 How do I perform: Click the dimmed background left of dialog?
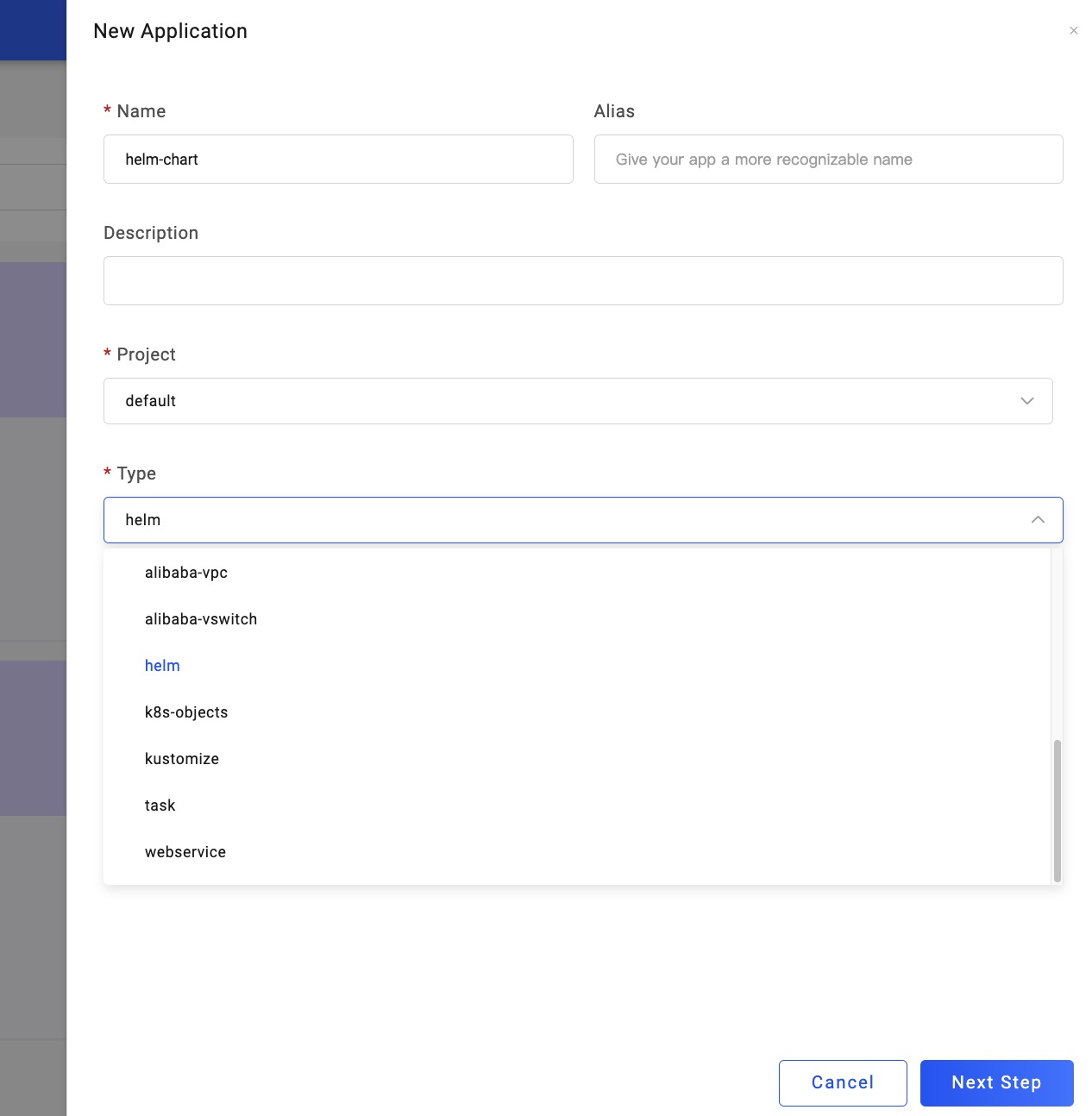[x=33, y=517]
